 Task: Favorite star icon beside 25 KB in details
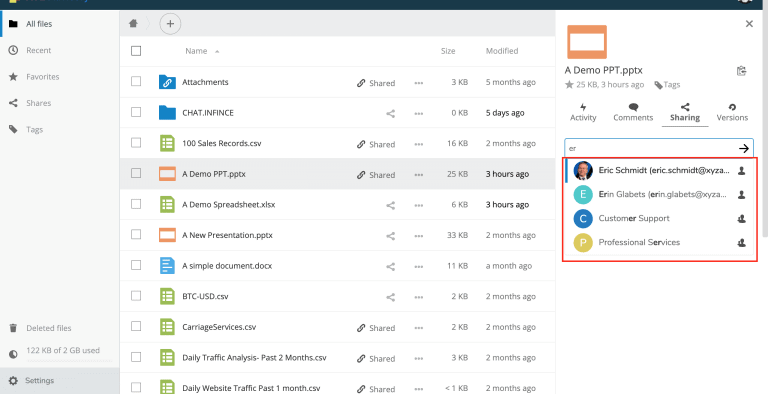[569, 84]
